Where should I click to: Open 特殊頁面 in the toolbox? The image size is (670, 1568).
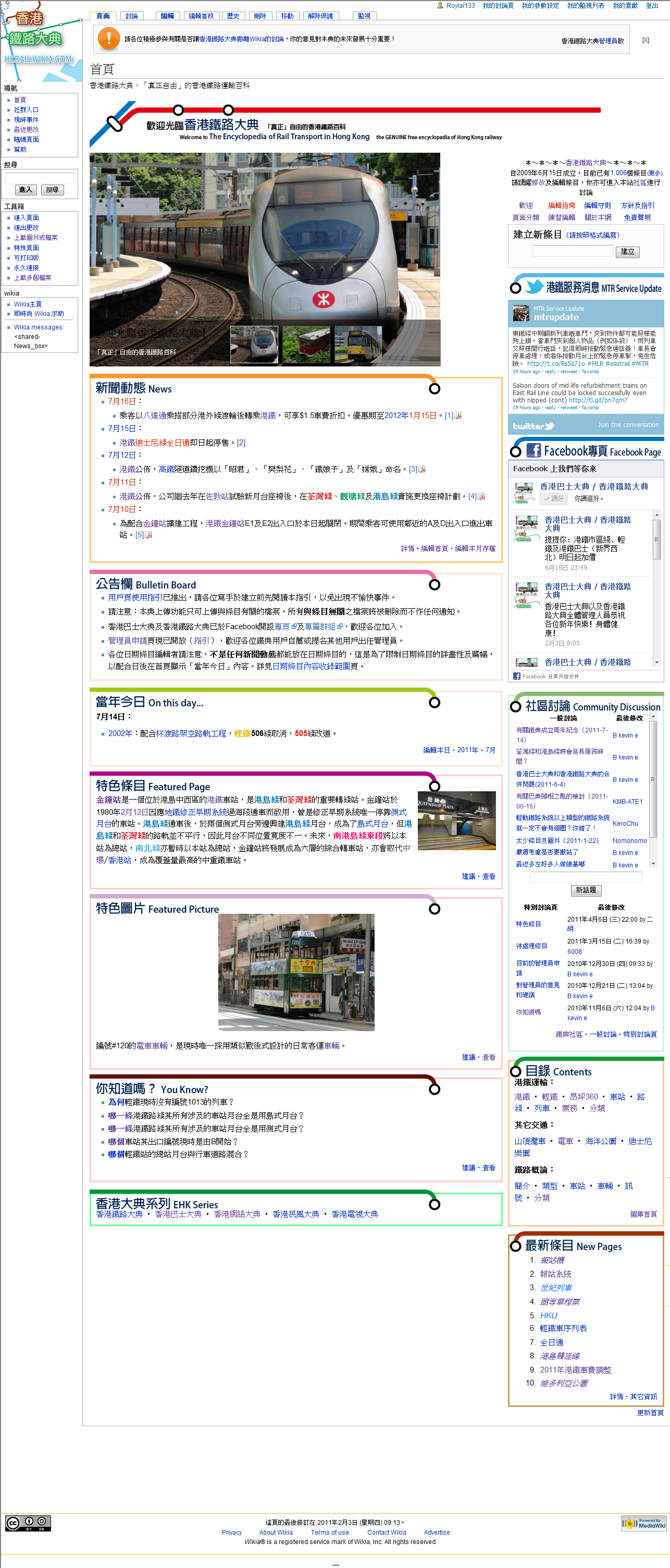(x=26, y=248)
